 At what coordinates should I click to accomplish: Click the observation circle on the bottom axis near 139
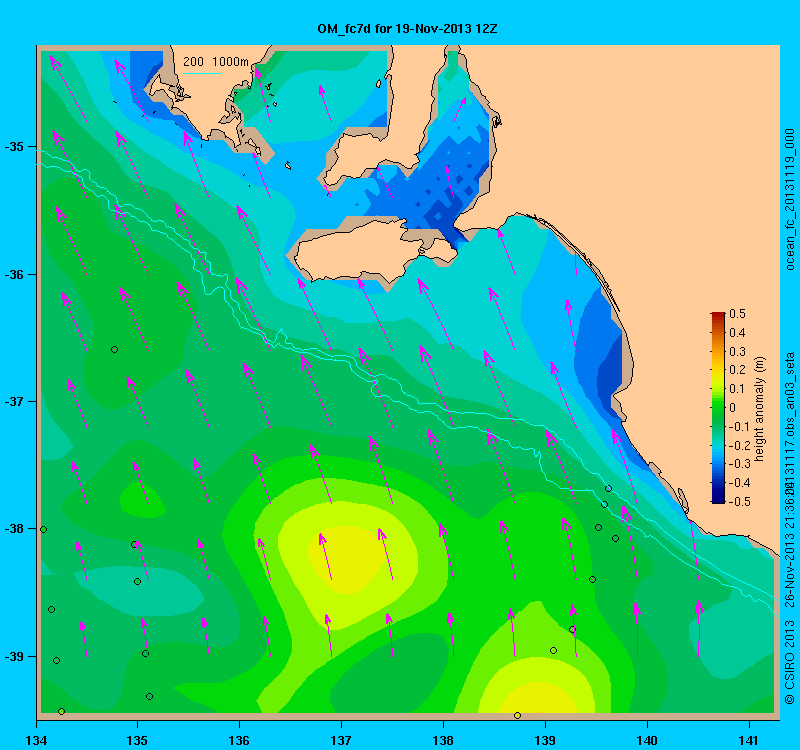pos(517,715)
